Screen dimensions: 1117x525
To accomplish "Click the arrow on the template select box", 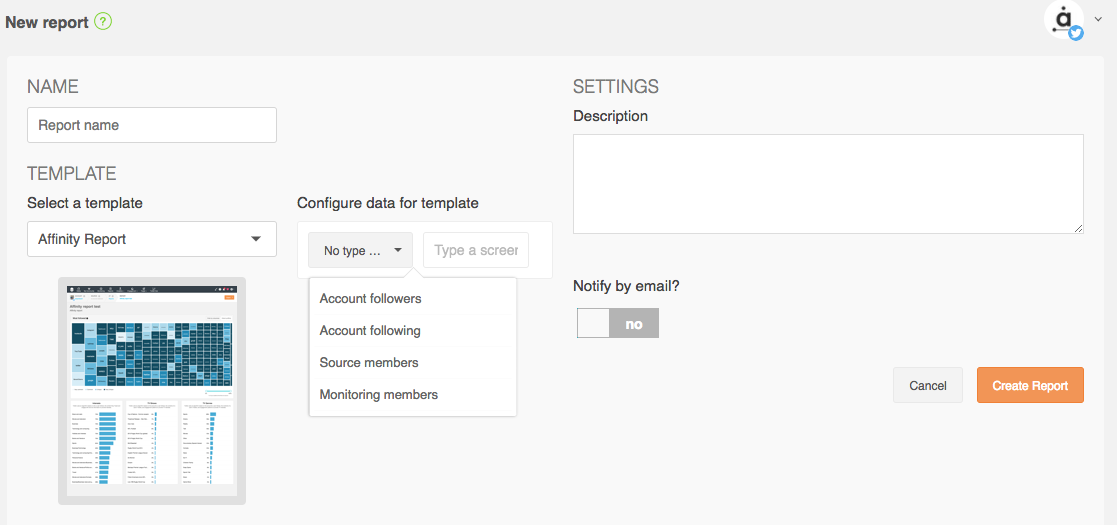I will tap(256, 239).
